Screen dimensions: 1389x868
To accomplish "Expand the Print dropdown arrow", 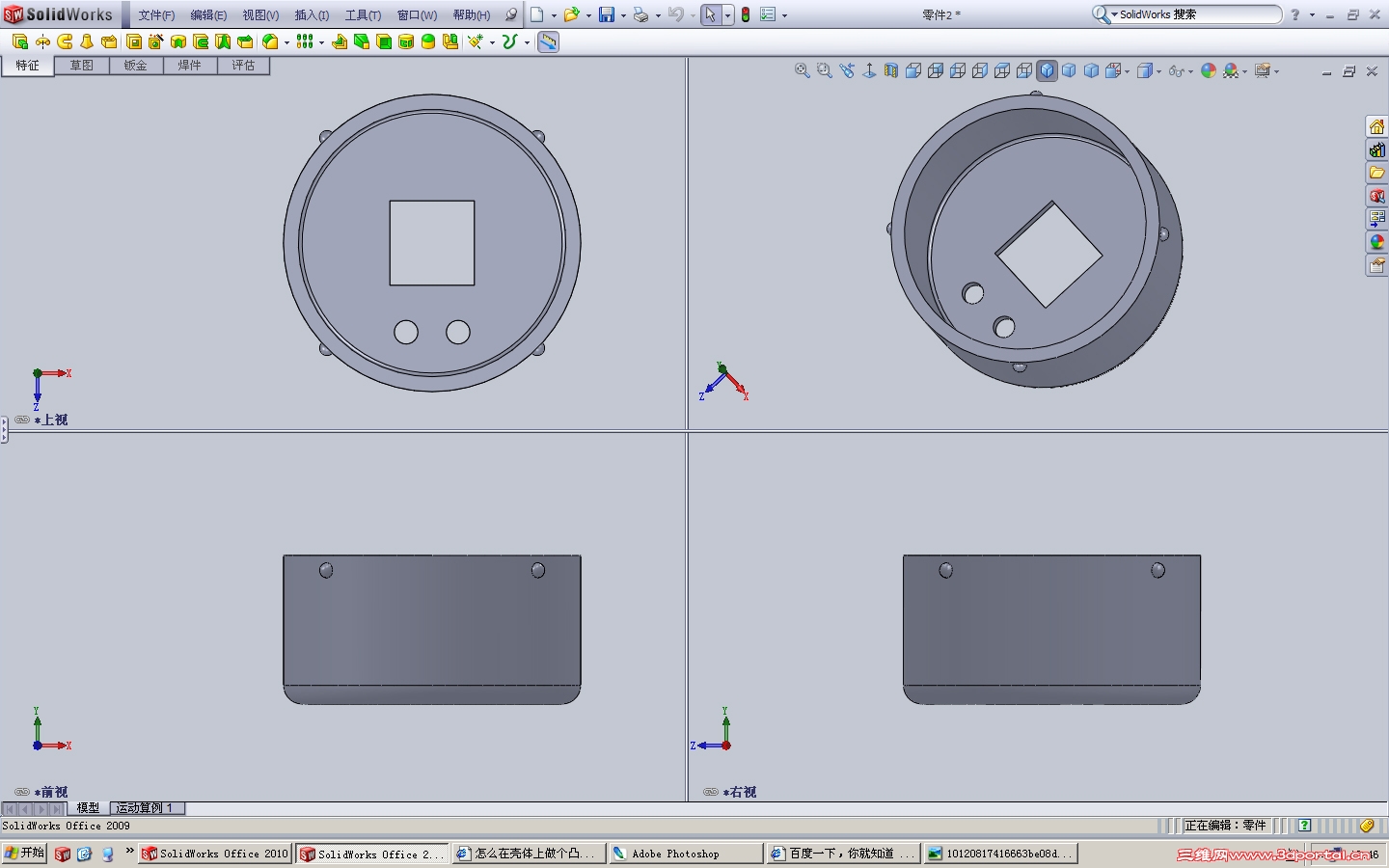I will 658,15.
